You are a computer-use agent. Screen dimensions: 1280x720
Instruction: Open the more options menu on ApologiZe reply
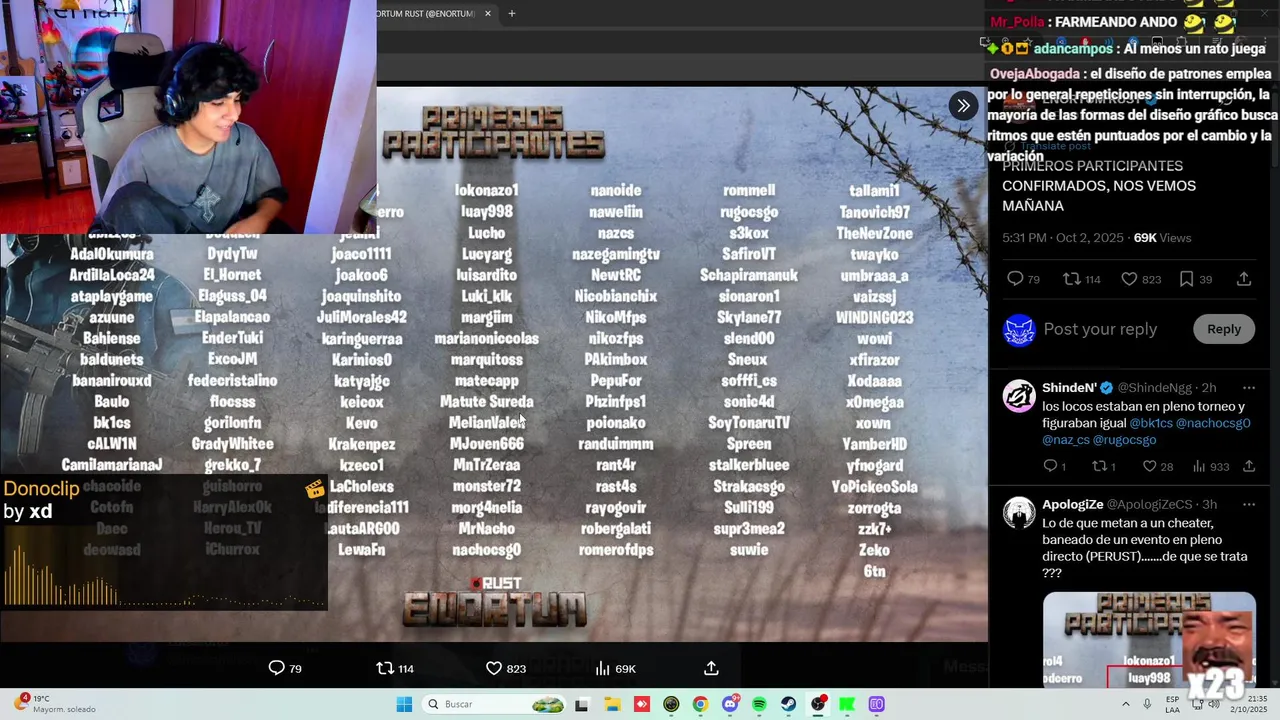(1248, 505)
